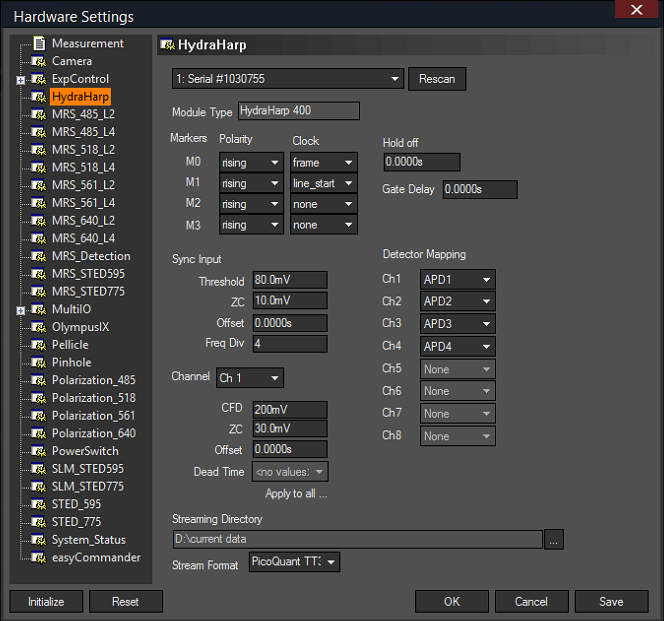Open M0 clock frame dropdown

[324, 163]
